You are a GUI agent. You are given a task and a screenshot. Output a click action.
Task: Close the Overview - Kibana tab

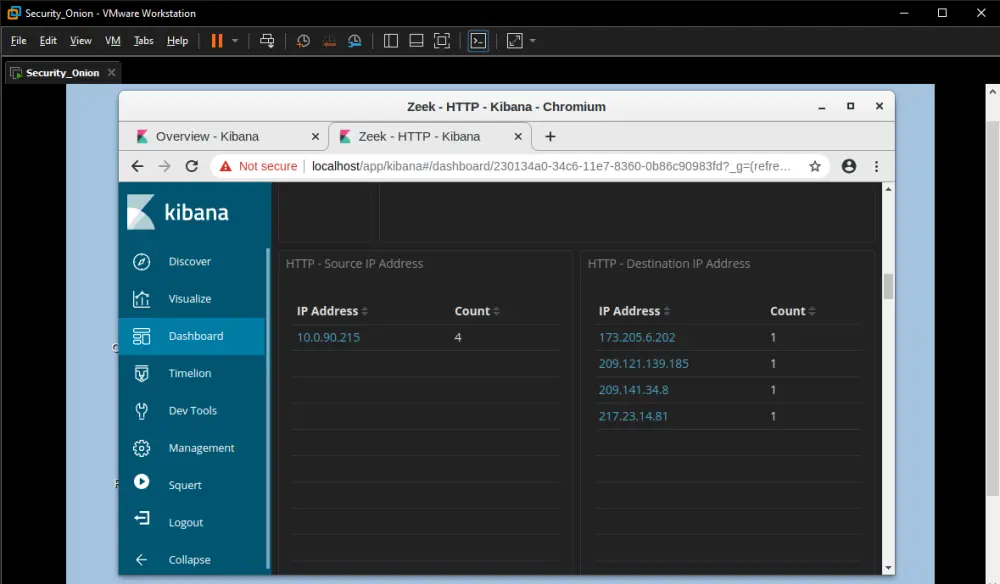coord(315,136)
